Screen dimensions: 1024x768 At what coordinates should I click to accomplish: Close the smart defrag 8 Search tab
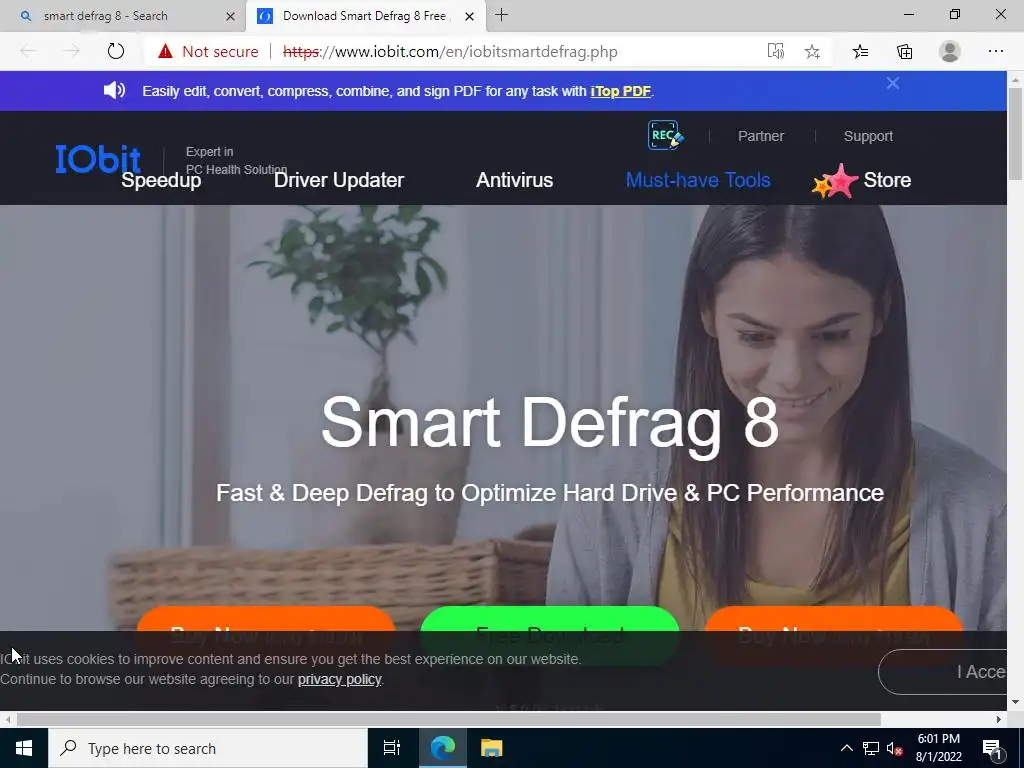(230, 16)
